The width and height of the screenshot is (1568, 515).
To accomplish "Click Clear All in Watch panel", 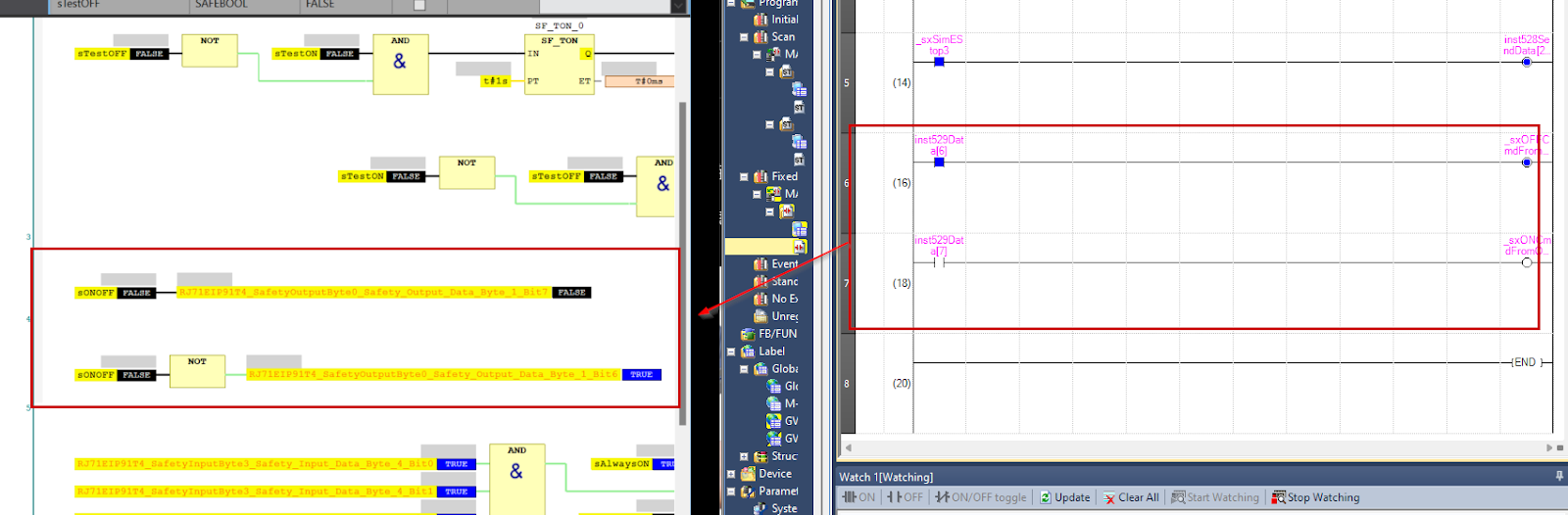I will [1130, 497].
